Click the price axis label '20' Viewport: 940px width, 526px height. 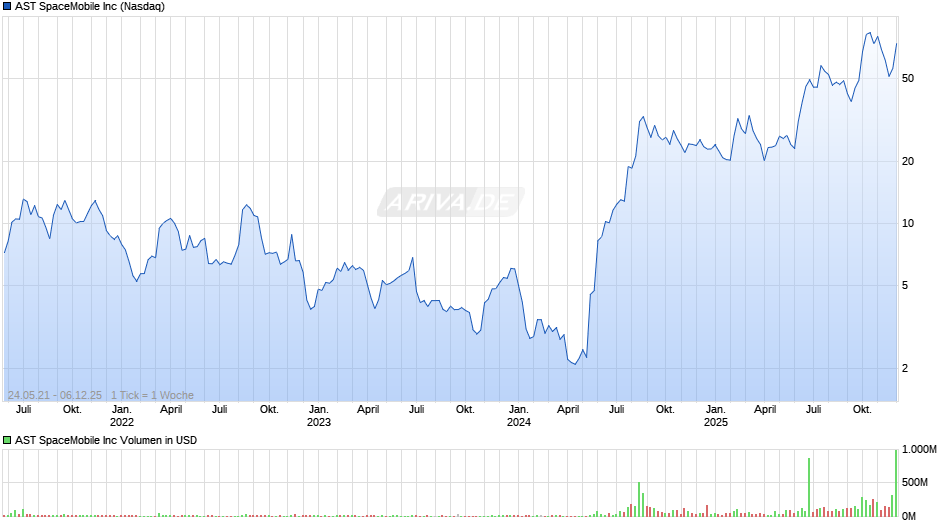(x=908, y=161)
